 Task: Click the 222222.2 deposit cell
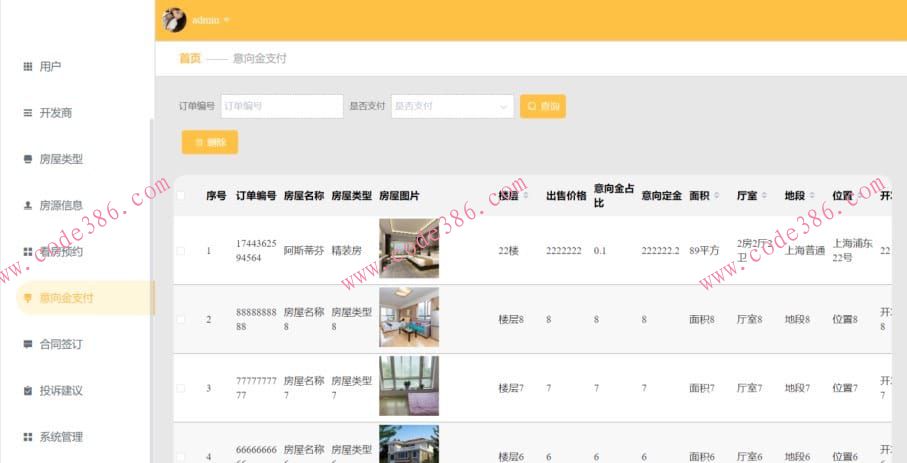click(x=661, y=251)
